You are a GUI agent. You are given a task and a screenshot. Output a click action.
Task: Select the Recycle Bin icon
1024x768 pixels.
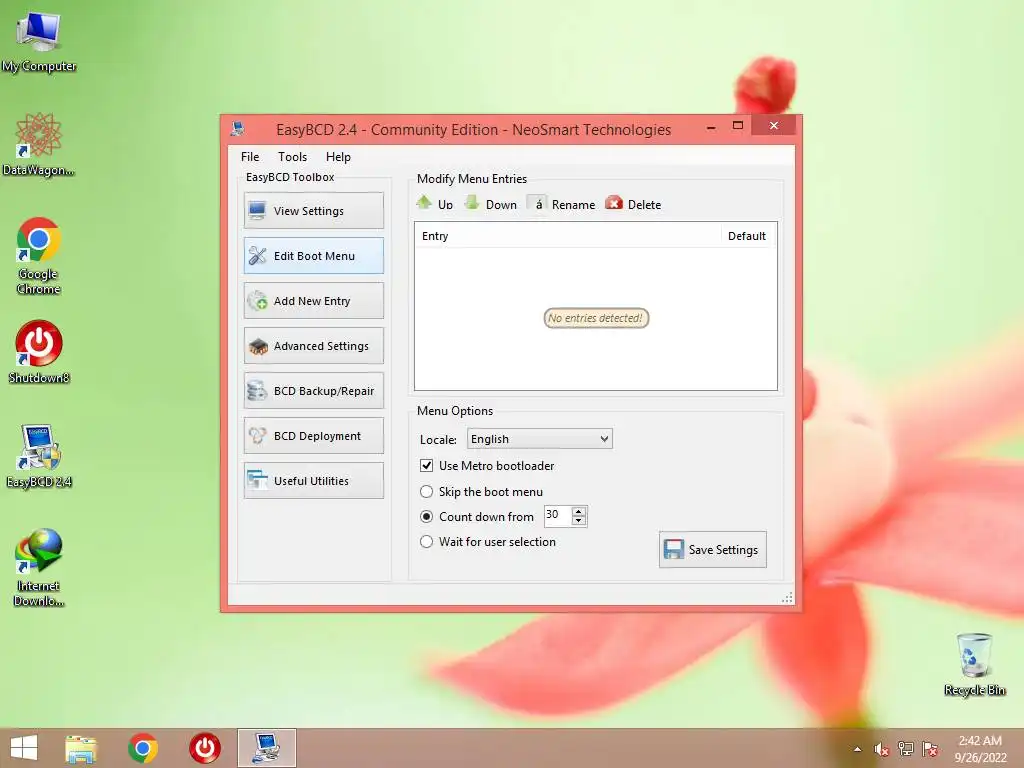pos(974,664)
